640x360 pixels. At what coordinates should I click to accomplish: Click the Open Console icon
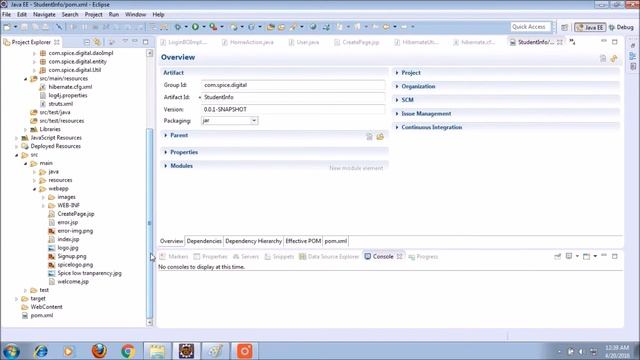point(587,256)
